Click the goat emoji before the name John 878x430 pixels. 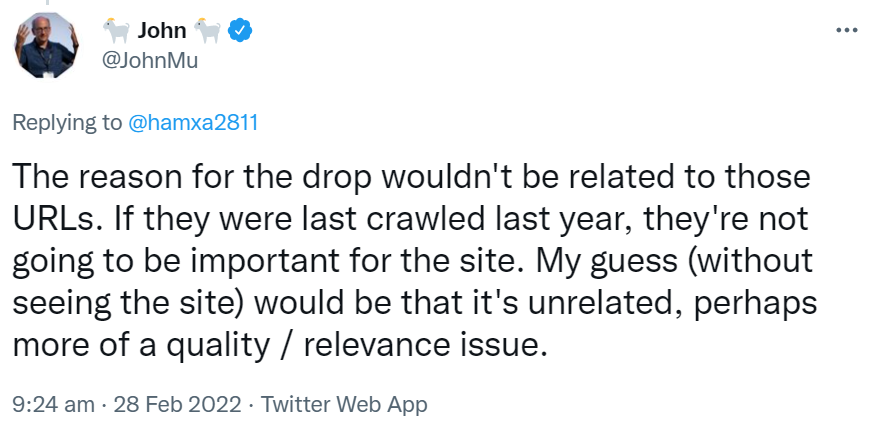pyautogui.click(x=117, y=32)
